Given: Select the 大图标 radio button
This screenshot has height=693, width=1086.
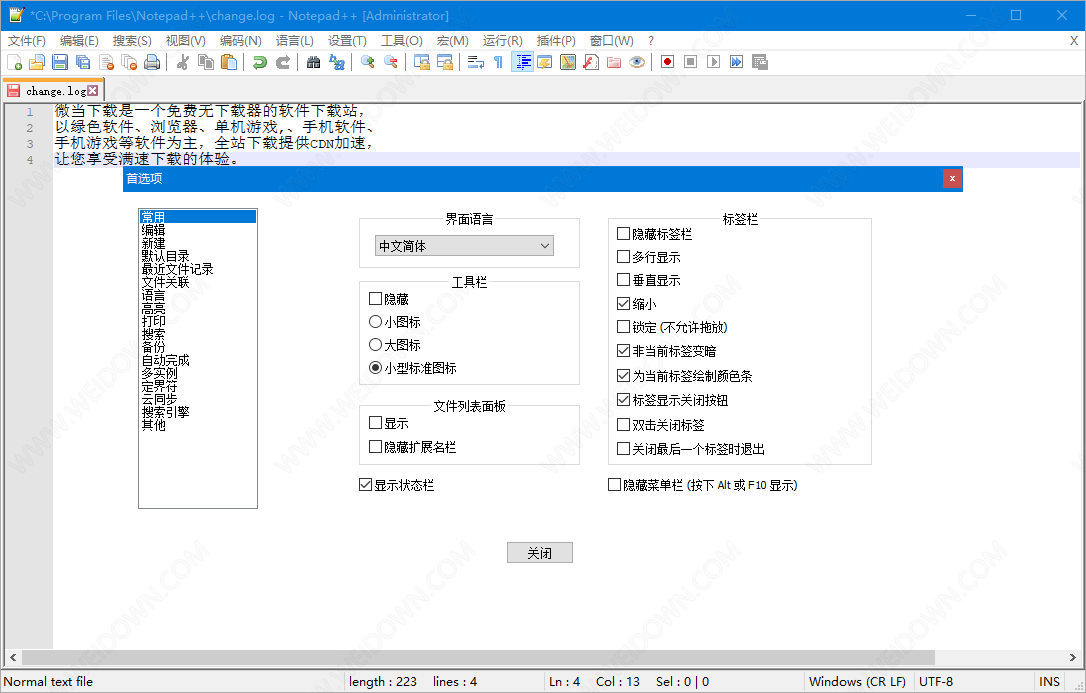Looking at the screenshot, I should pyautogui.click(x=375, y=345).
